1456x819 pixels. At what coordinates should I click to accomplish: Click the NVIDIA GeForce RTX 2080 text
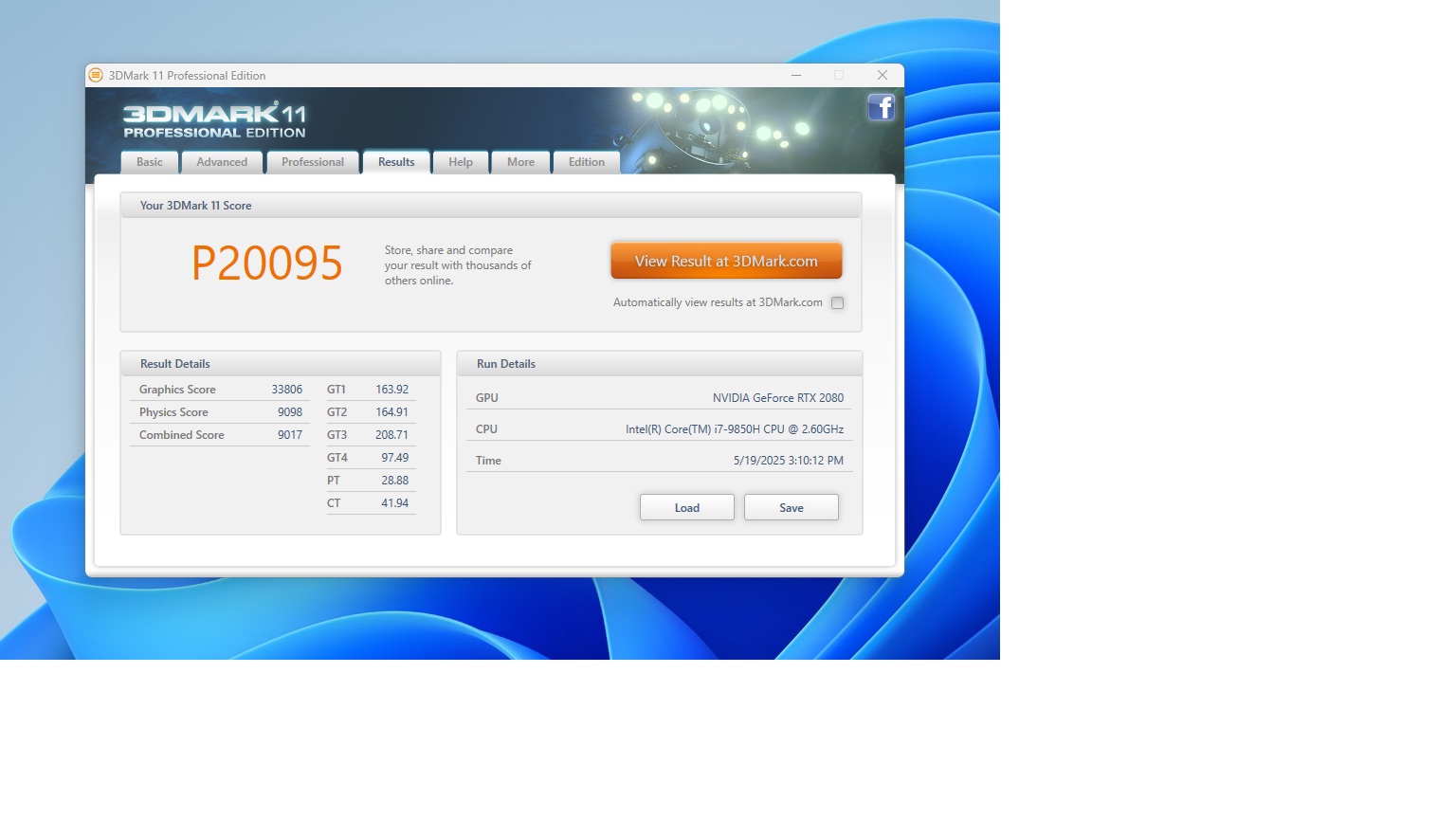(778, 398)
